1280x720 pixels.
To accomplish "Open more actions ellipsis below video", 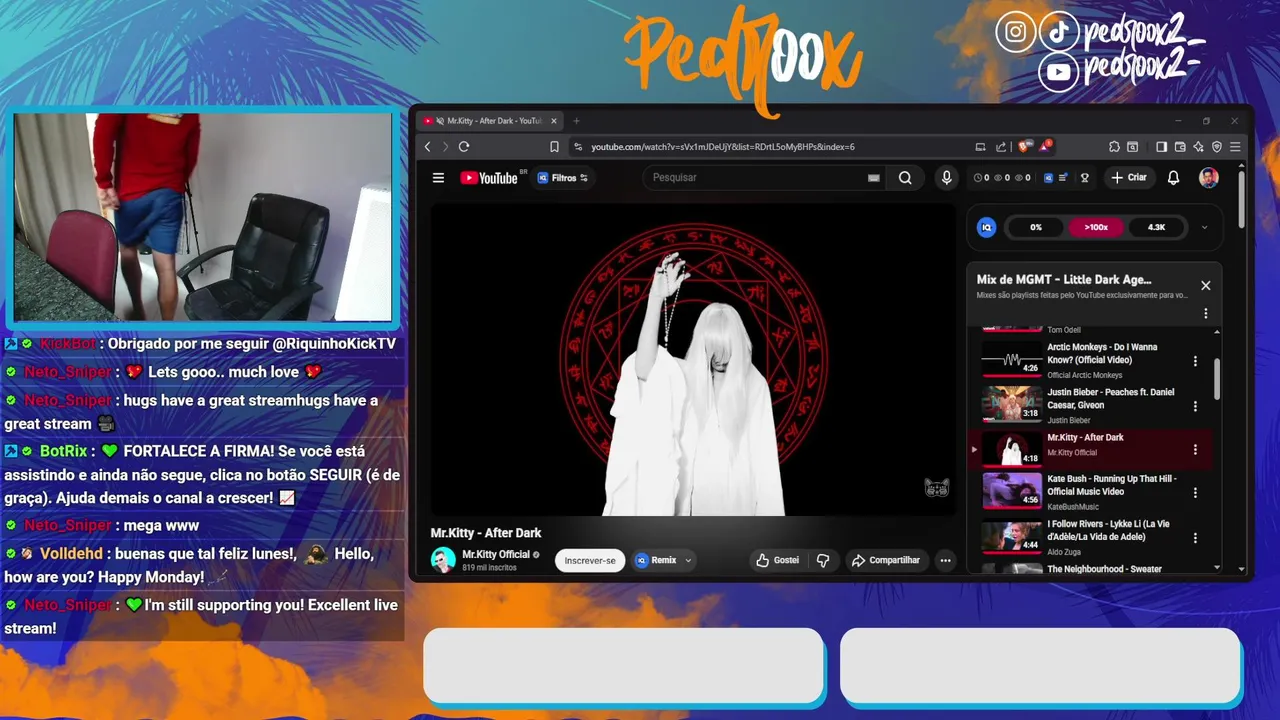I will coord(945,560).
